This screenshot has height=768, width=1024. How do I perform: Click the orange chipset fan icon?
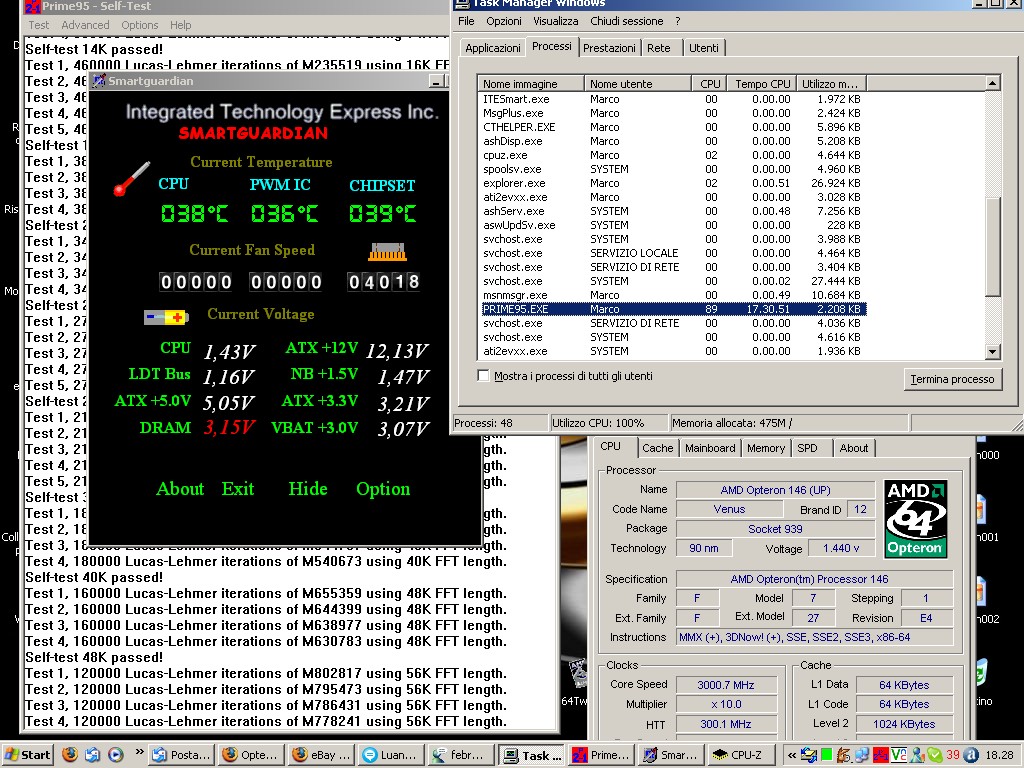[387, 252]
